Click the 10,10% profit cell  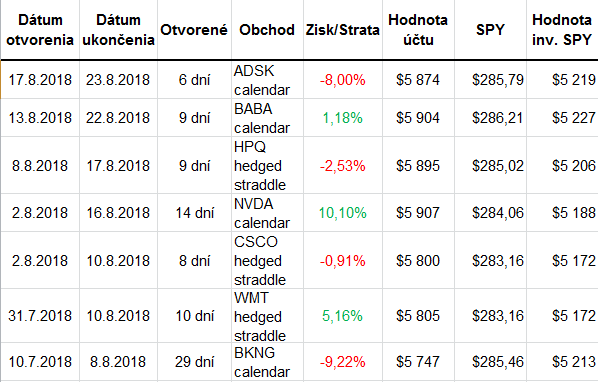pyautogui.click(x=342, y=213)
